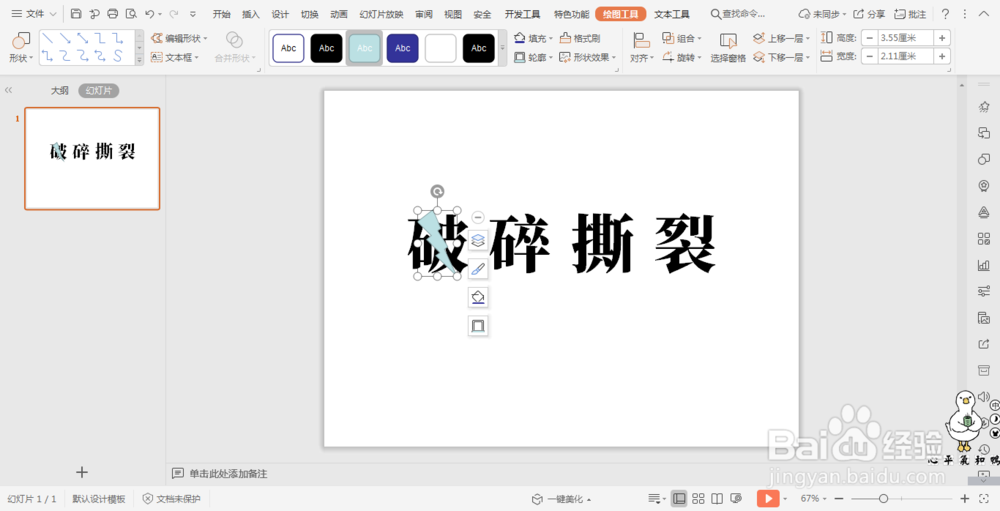Open Print Preview from quick access bar
Viewport: 1000px width, 511px height.
pyautogui.click(x=131, y=13)
